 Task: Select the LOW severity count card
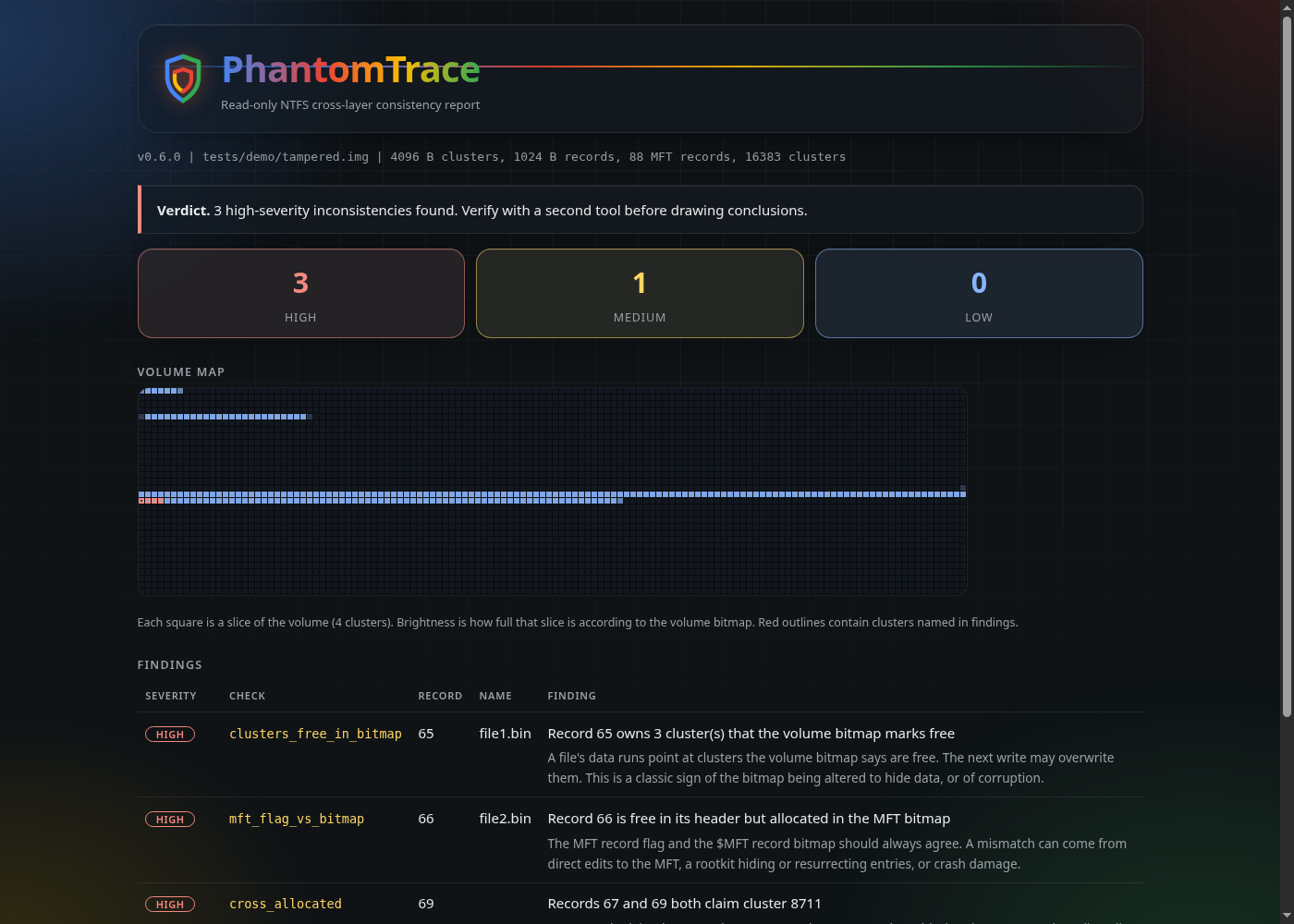click(979, 293)
